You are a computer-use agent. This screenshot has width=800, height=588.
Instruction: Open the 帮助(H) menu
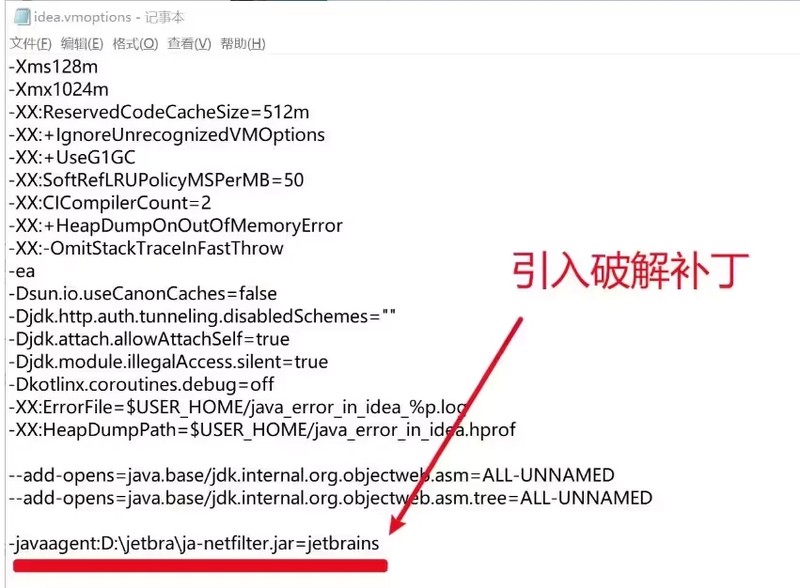pos(243,44)
